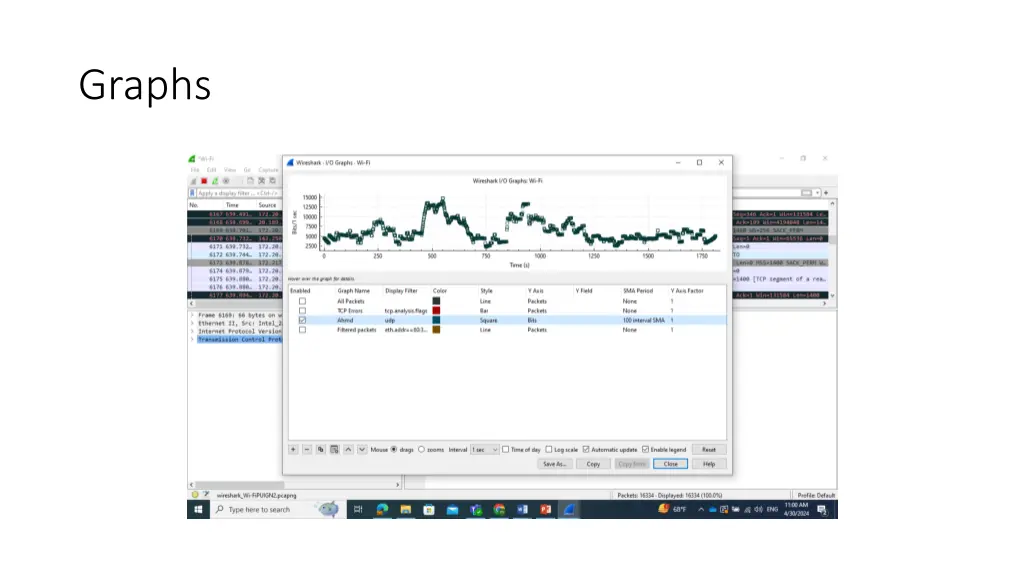
Task: Open the Mail app from the taskbar
Action: click(453, 509)
